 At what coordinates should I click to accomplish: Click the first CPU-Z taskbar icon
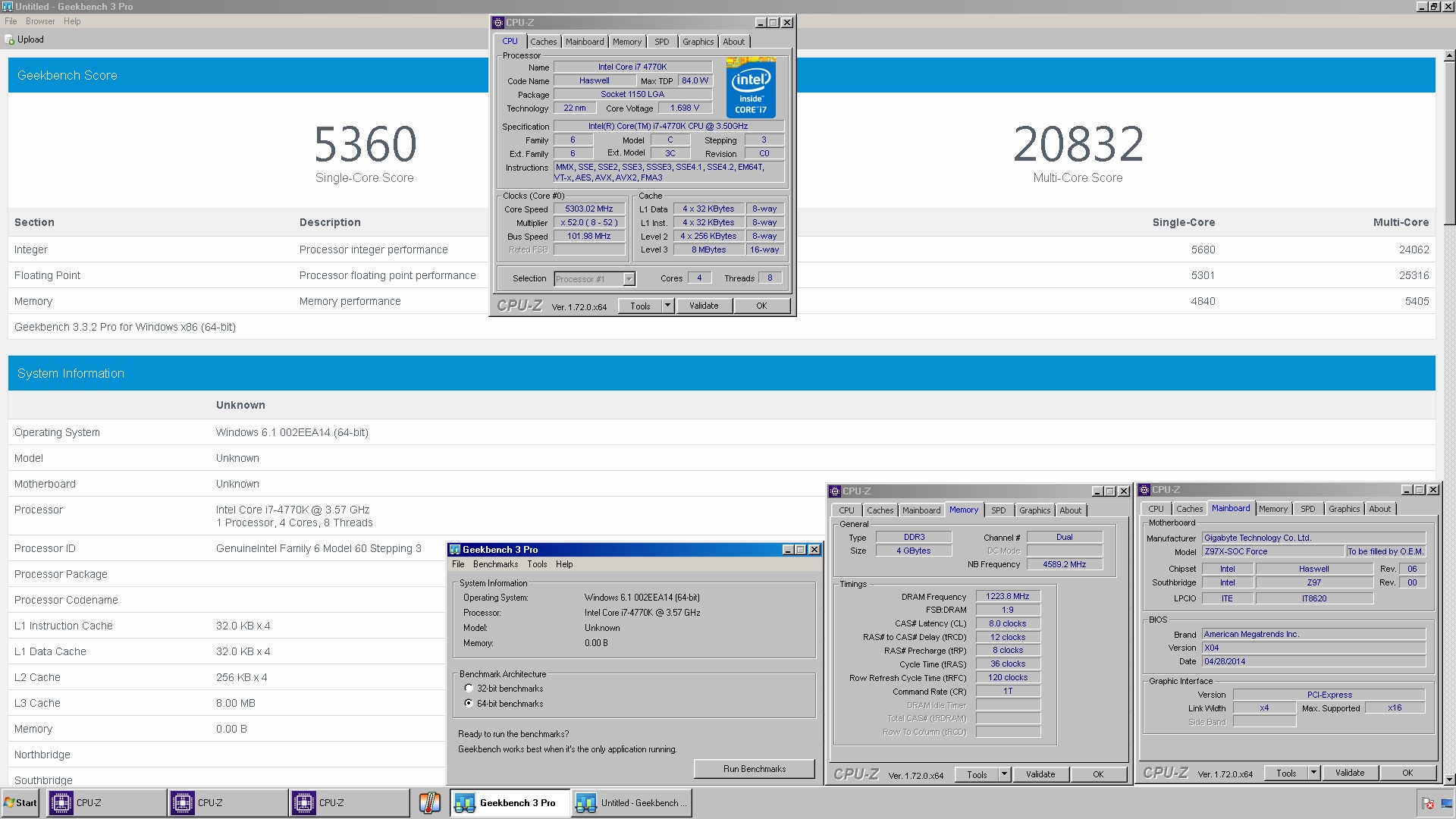61,802
